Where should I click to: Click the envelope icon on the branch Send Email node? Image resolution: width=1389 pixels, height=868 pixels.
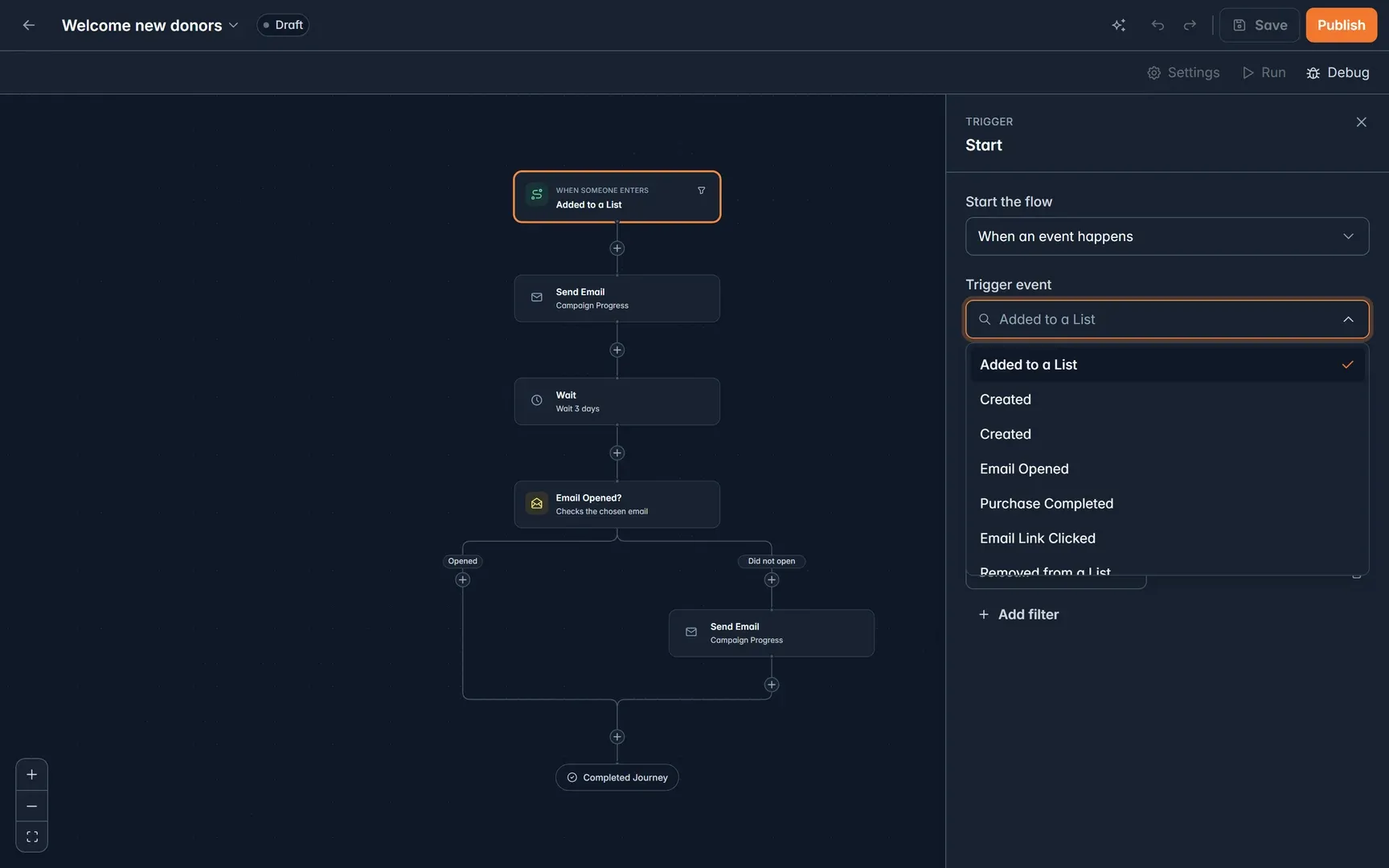point(690,633)
